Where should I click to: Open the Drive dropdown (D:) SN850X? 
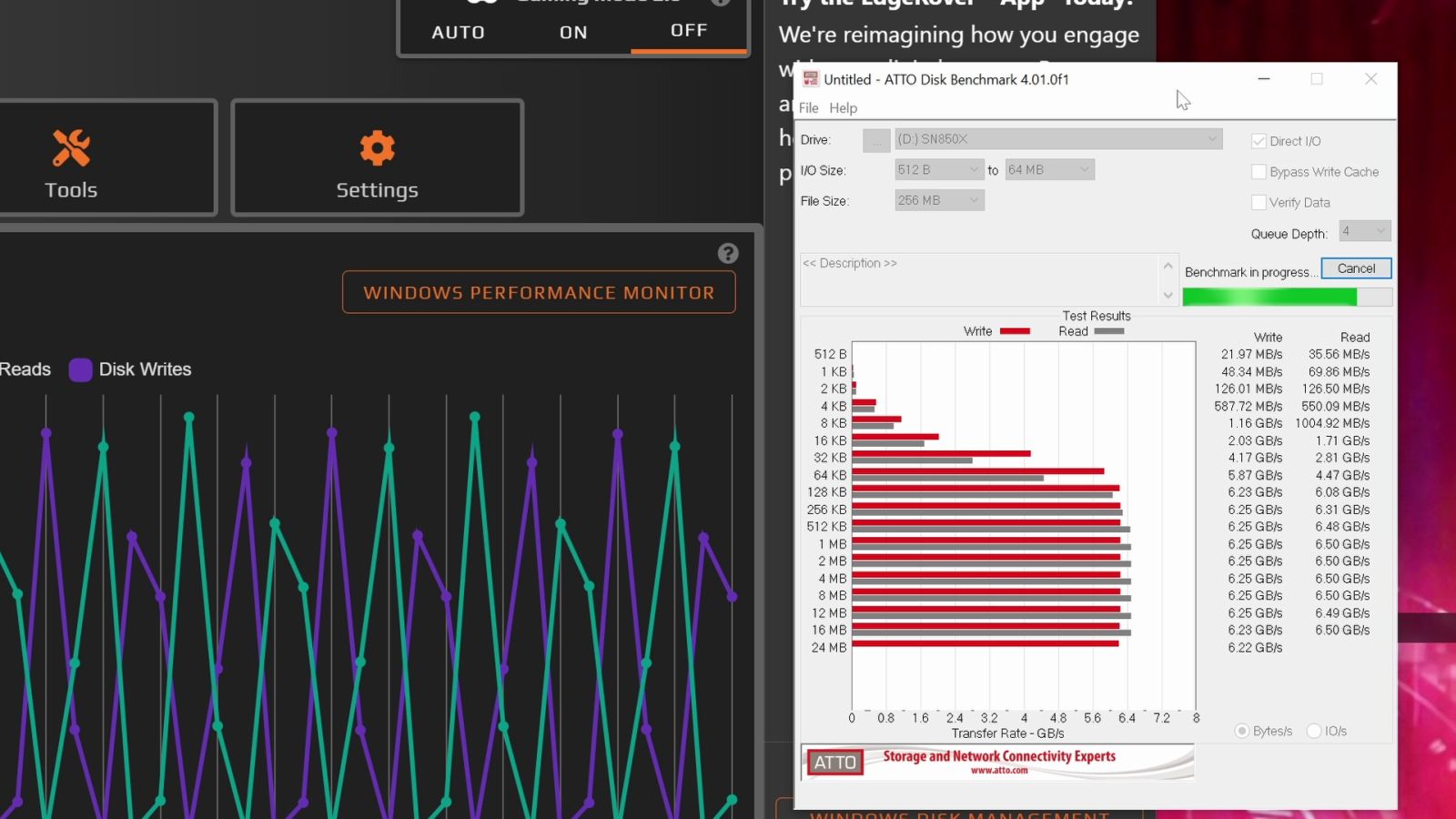[x=1058, y=139]
